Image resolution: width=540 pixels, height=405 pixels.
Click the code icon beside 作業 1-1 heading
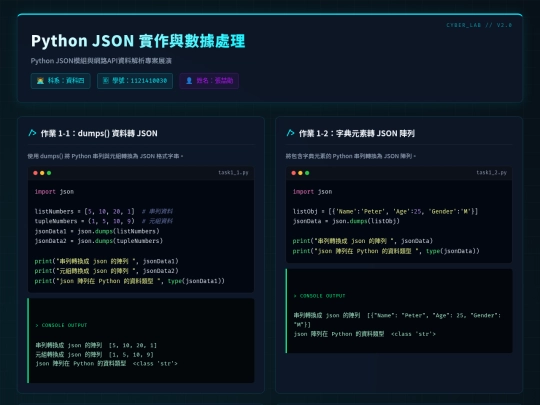coord(32,133)
